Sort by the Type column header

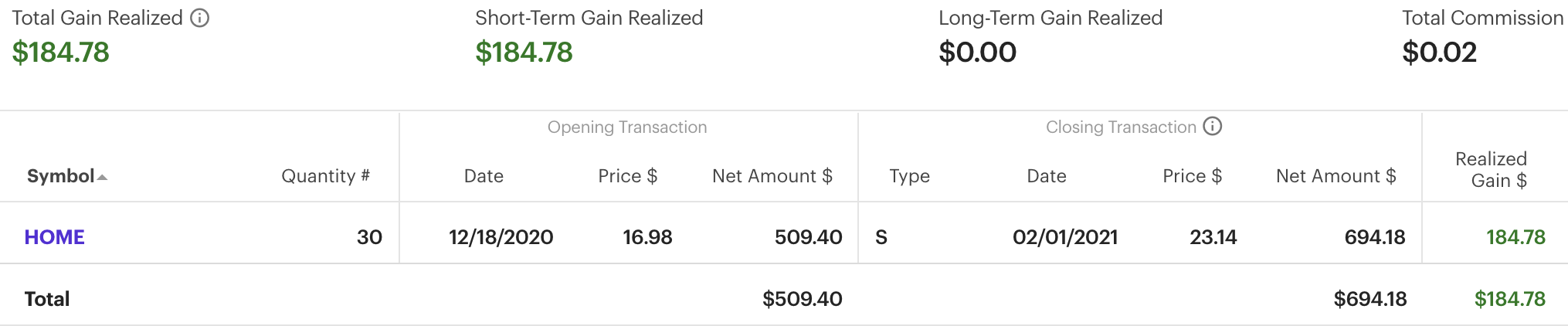pos(909,176)
